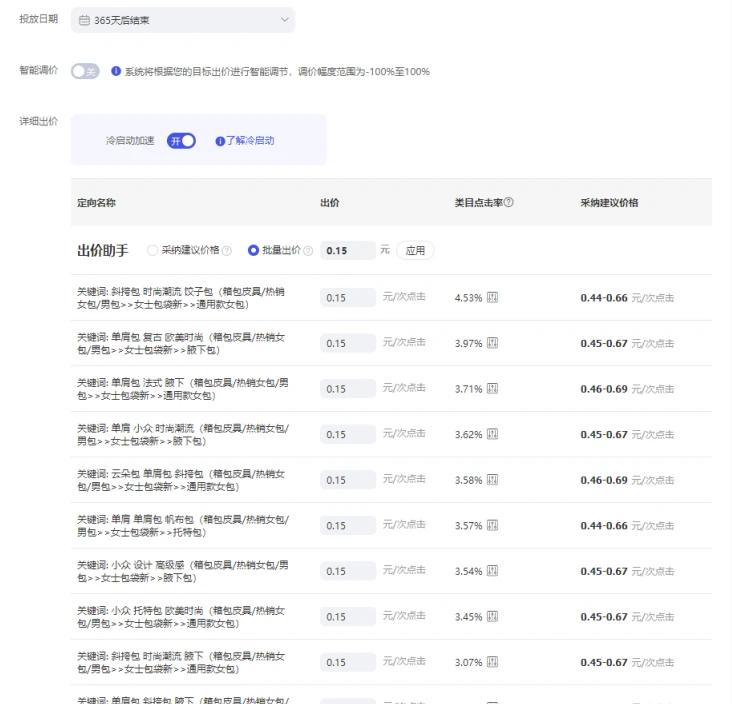732x704 pixels.
Task: Click the bid field for 单肩包 法式 腋下 keyword
Action: pyautogui.click(x=348, y=389)
